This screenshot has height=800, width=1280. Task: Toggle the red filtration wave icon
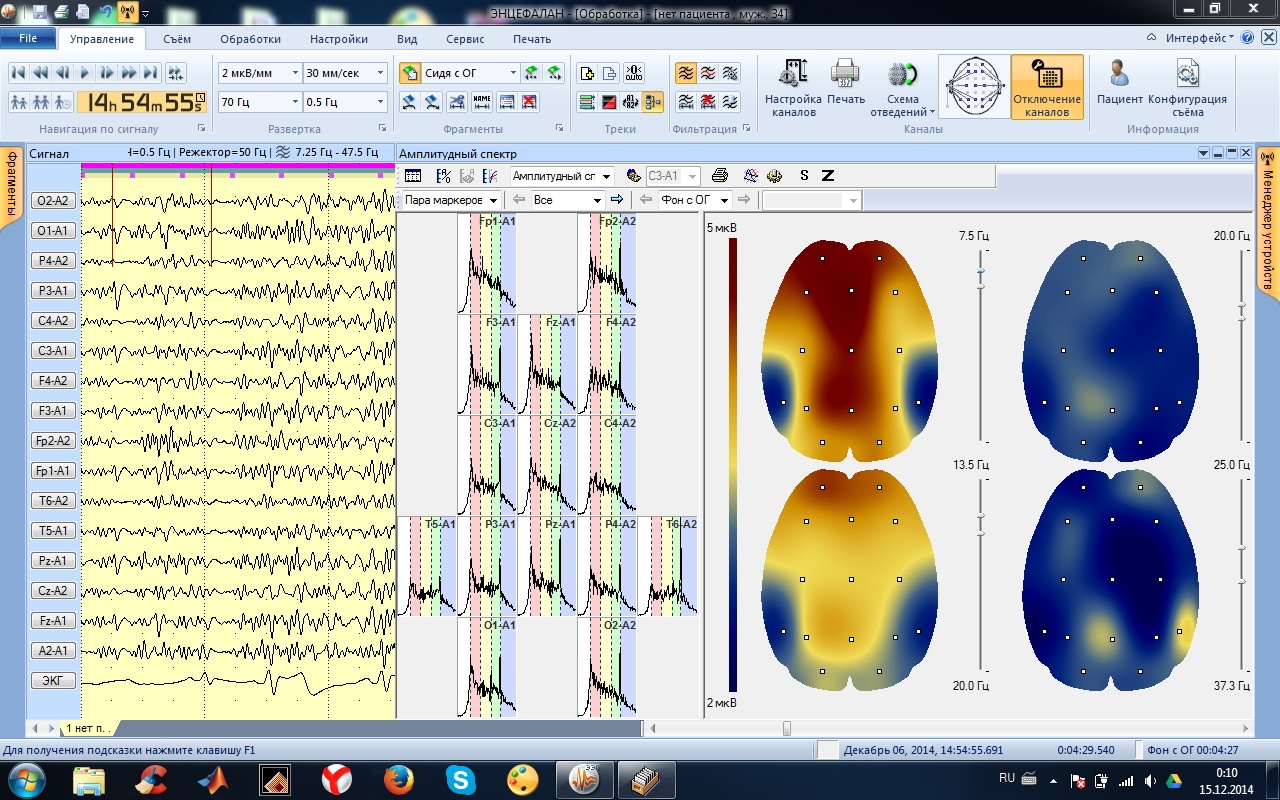pyautogui.click(x=708, y=73)
